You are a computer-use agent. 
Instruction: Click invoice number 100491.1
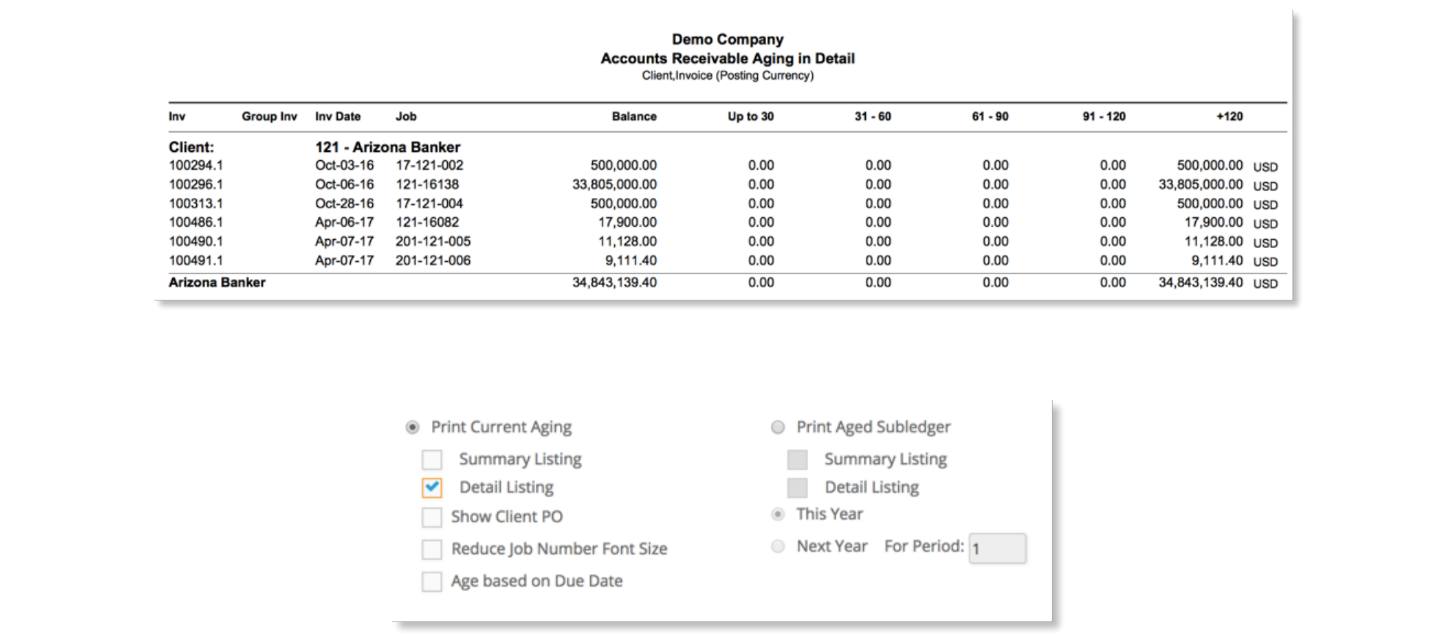[x=196, y=261]
